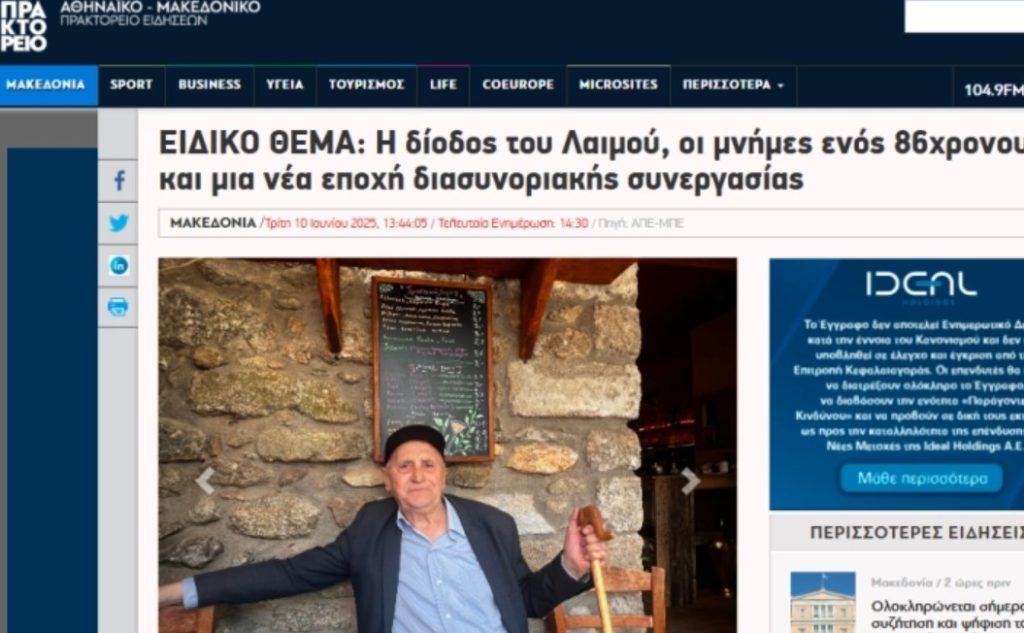
Task: Share article via Twitter icon
Action: pyautogui.click(x=118, y=223)
